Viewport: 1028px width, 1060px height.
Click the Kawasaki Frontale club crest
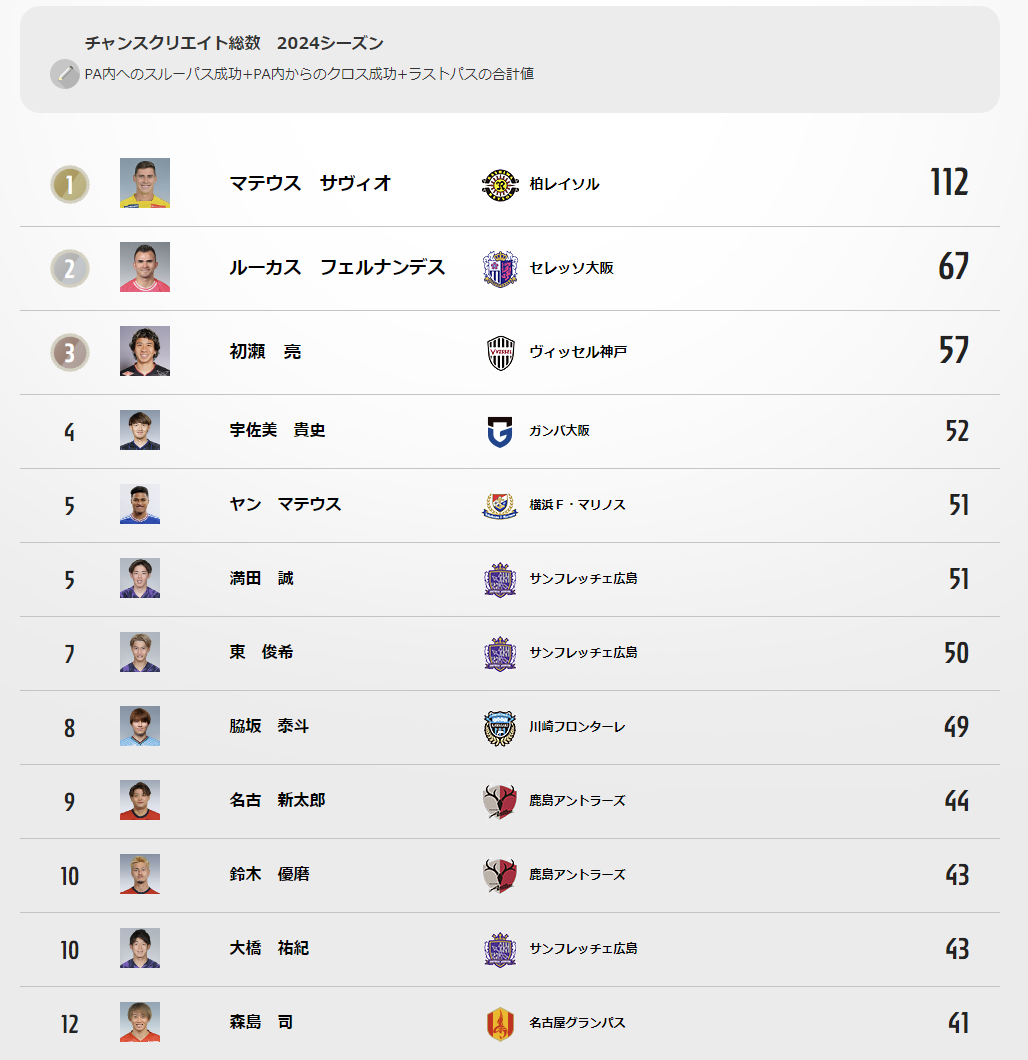500,727
